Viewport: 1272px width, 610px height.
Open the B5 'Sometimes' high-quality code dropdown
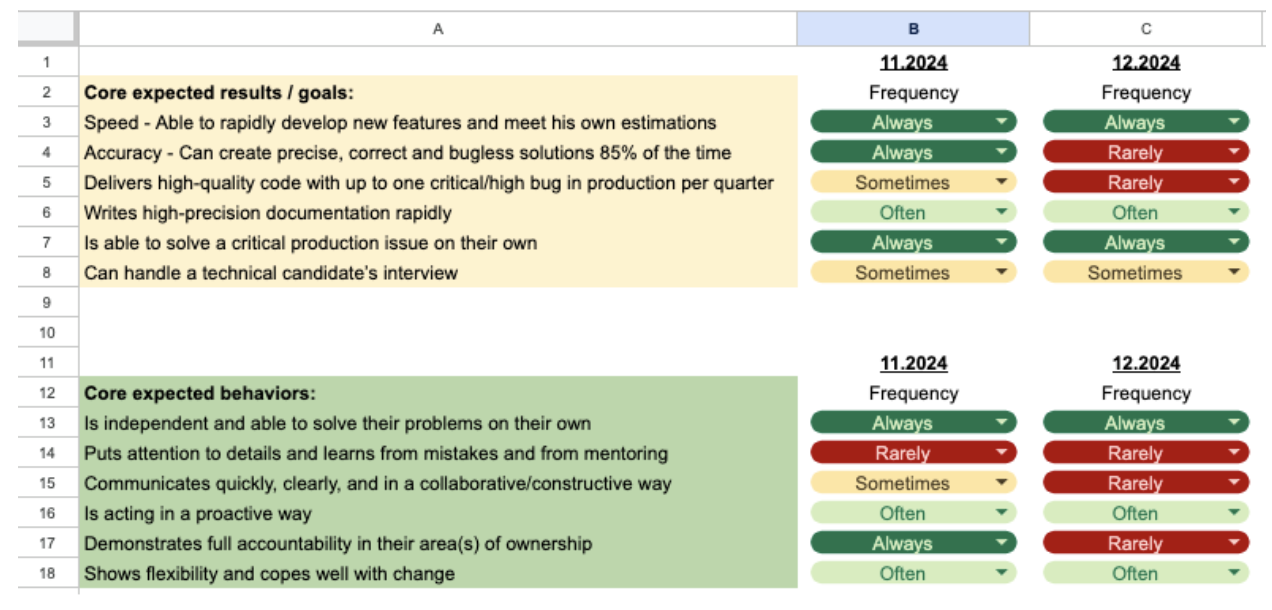coord(913,182)
